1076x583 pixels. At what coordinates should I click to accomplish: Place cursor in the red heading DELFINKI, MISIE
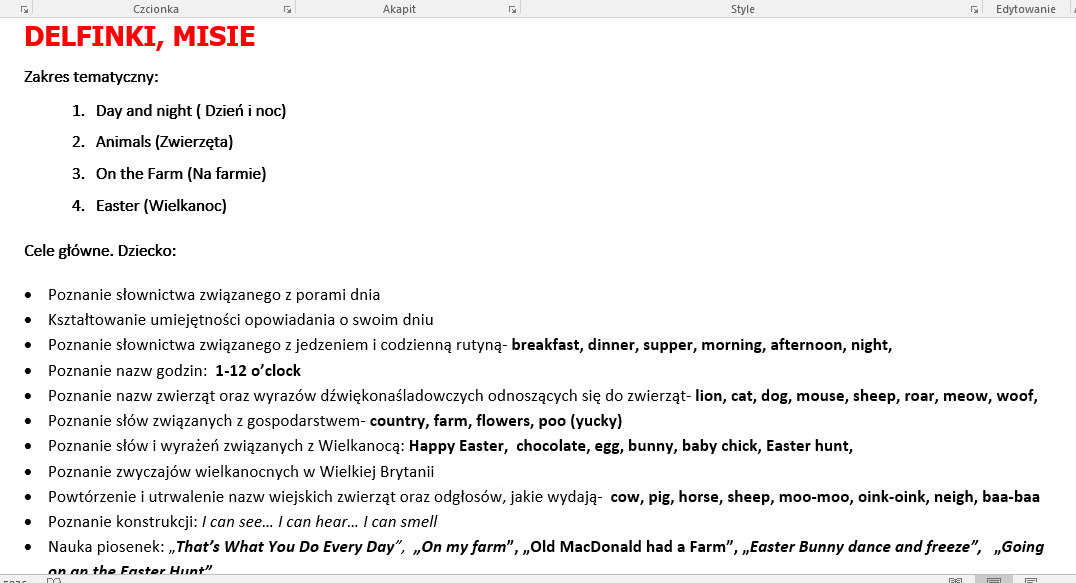pos(139,37)
